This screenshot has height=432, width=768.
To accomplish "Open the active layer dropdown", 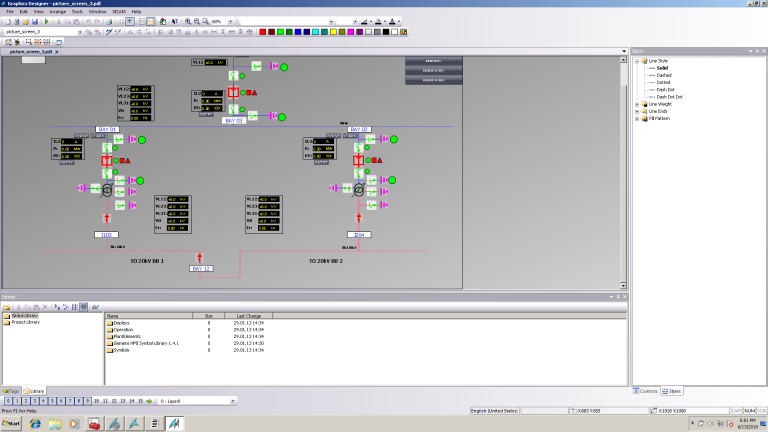I will [233, 400].
